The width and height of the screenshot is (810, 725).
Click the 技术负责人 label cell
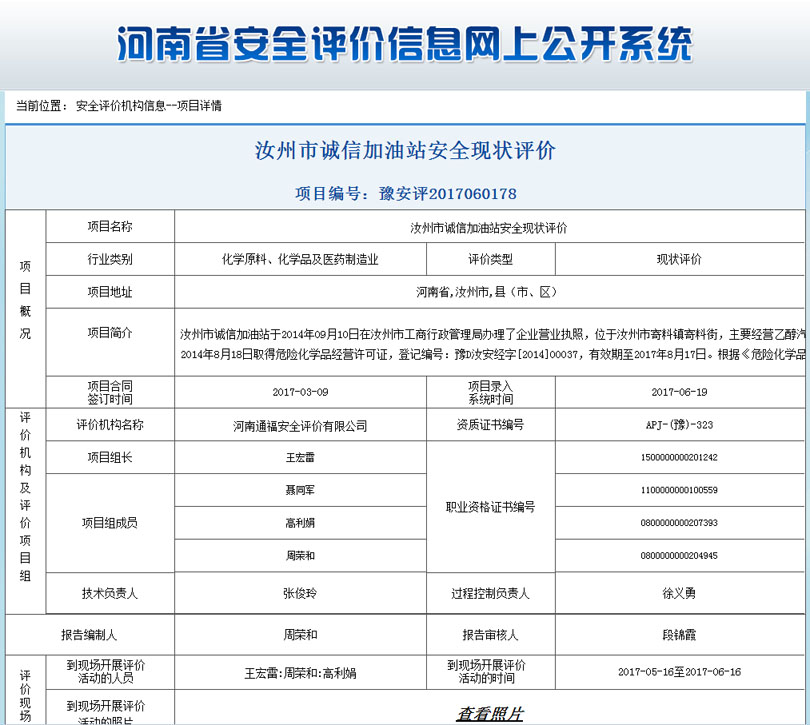tap(110, 593)
